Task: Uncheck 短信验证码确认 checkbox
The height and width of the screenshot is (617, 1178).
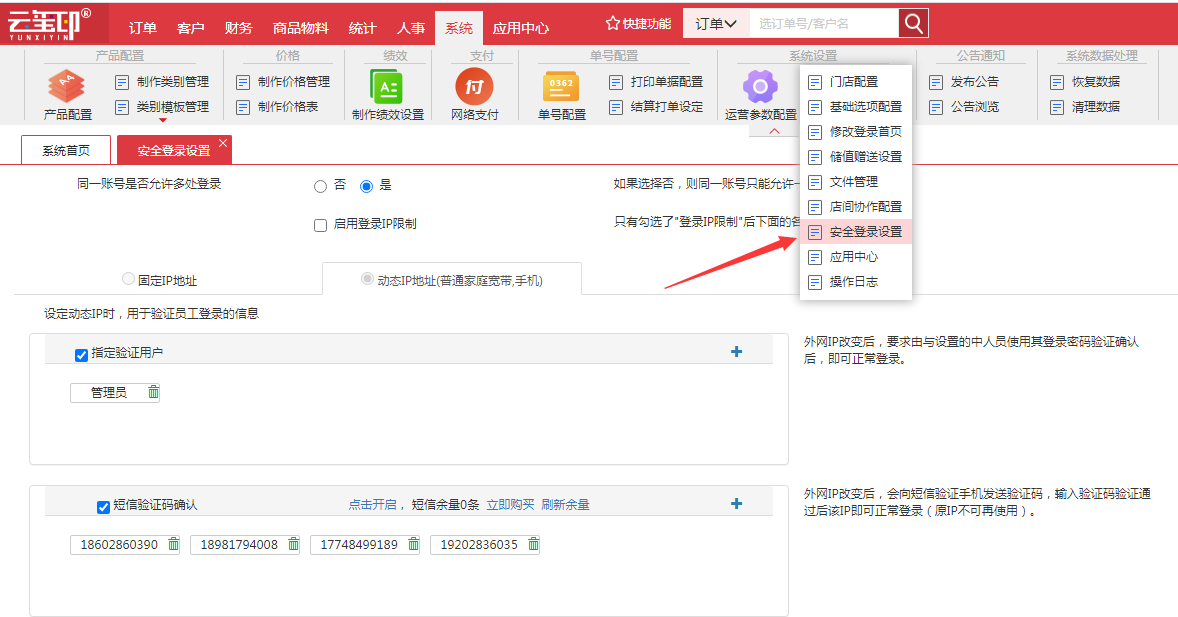Action: pyautogui.click(x=104, y=507)
